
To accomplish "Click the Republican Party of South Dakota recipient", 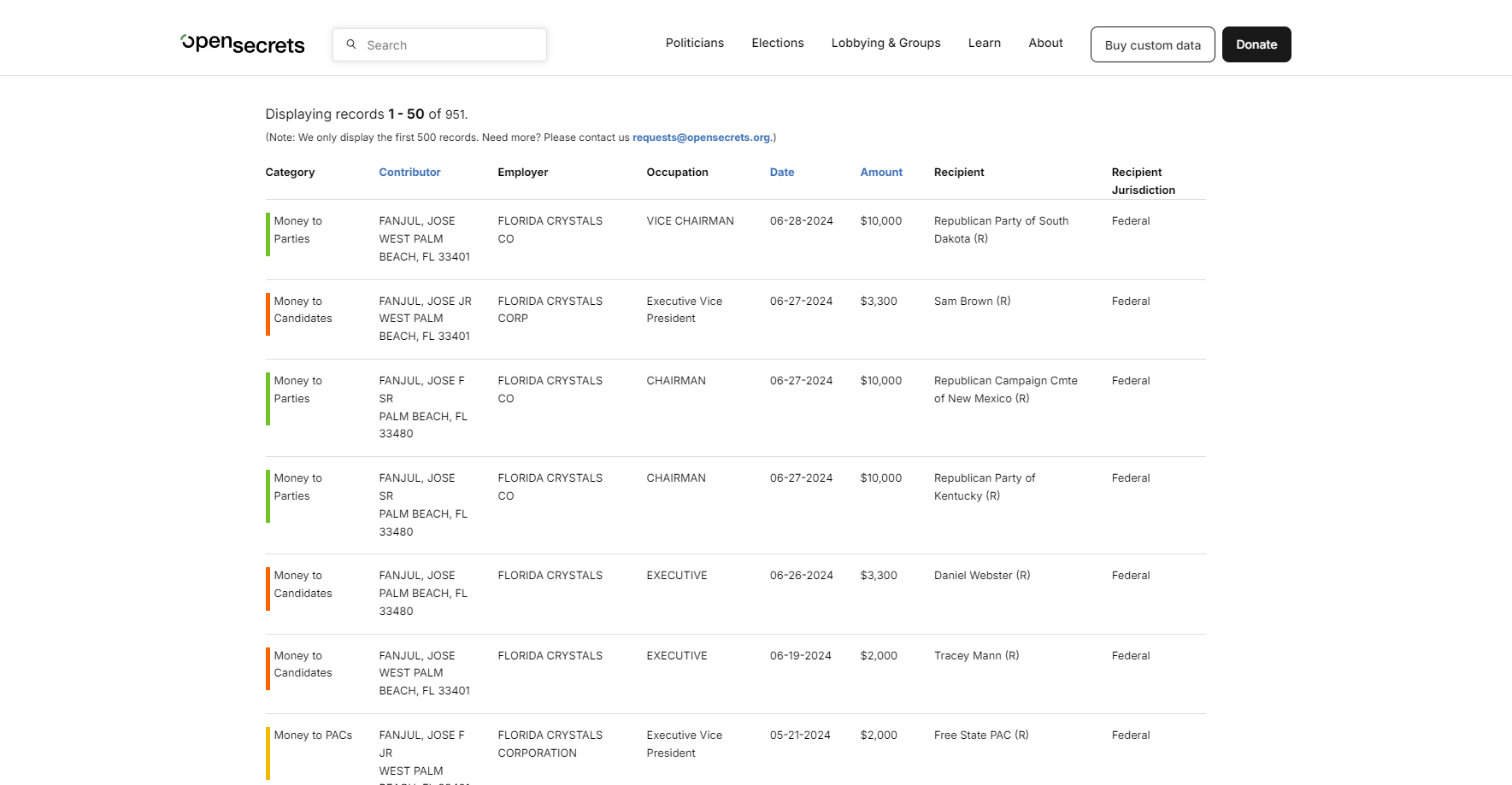I will pyautogui.click(x=1001, y=230).
